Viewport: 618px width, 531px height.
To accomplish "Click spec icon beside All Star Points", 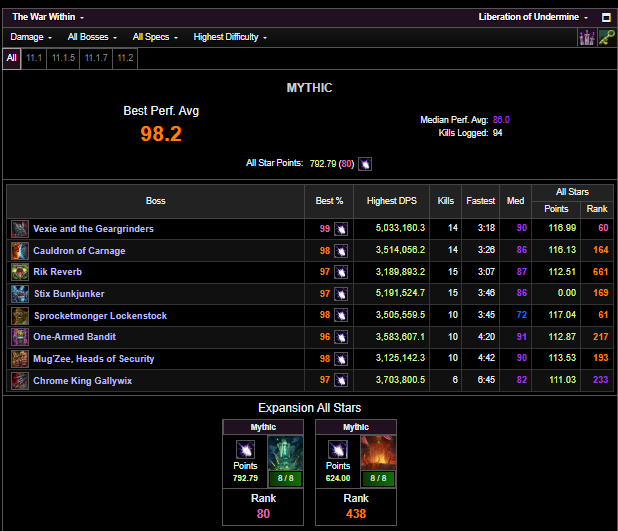I will pyautogui.click(x=365, y=164).
